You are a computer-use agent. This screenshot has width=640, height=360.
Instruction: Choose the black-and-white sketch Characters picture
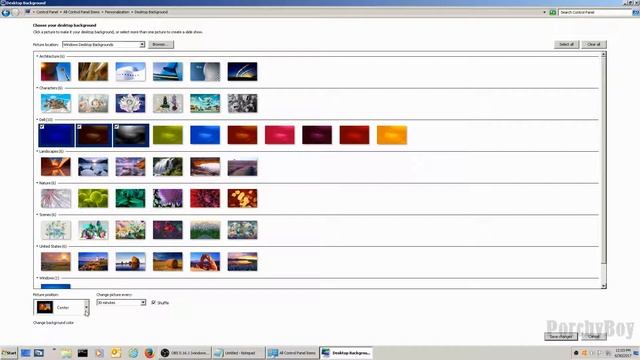(242, 104)
